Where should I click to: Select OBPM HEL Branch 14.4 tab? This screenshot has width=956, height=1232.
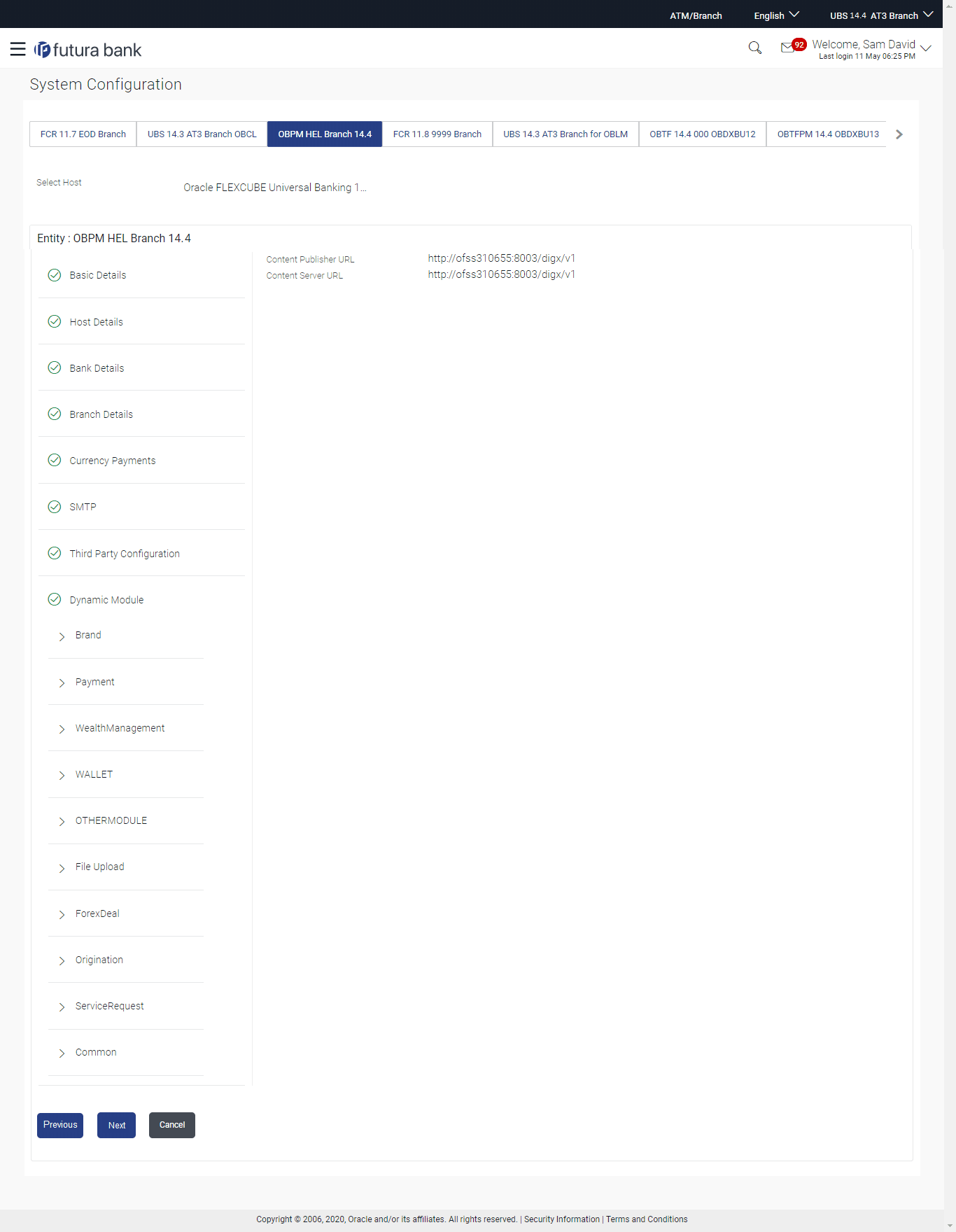click(x=325, y=134)
